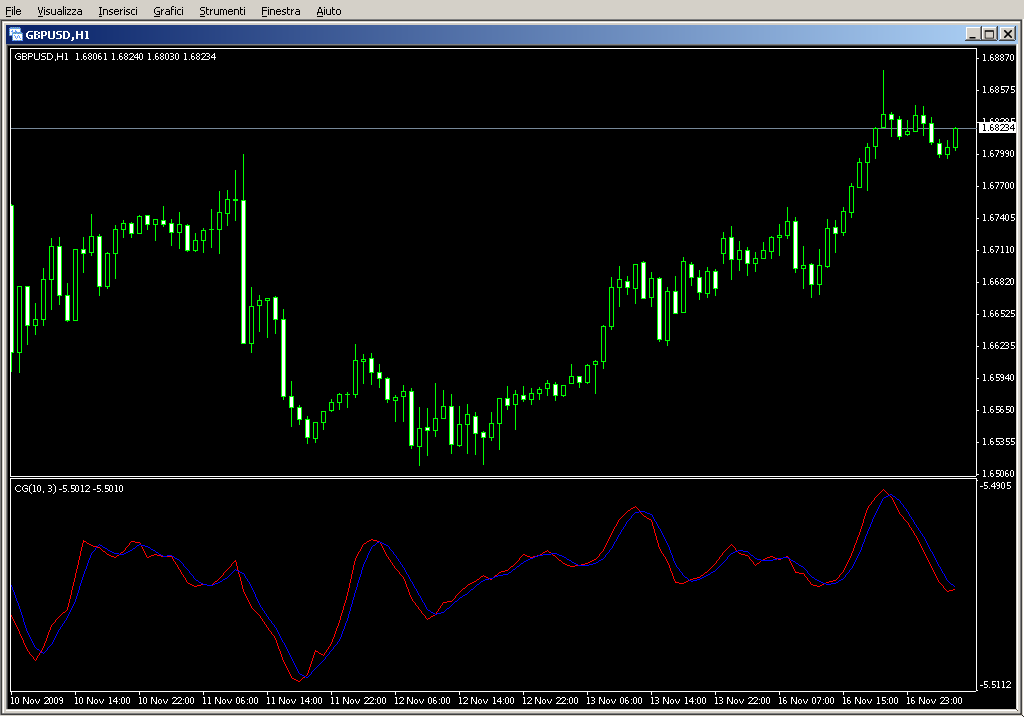Click the 1.67700 price scale label
The width and height of the screenshot is (1024, 717).
(x=998, y=185)
